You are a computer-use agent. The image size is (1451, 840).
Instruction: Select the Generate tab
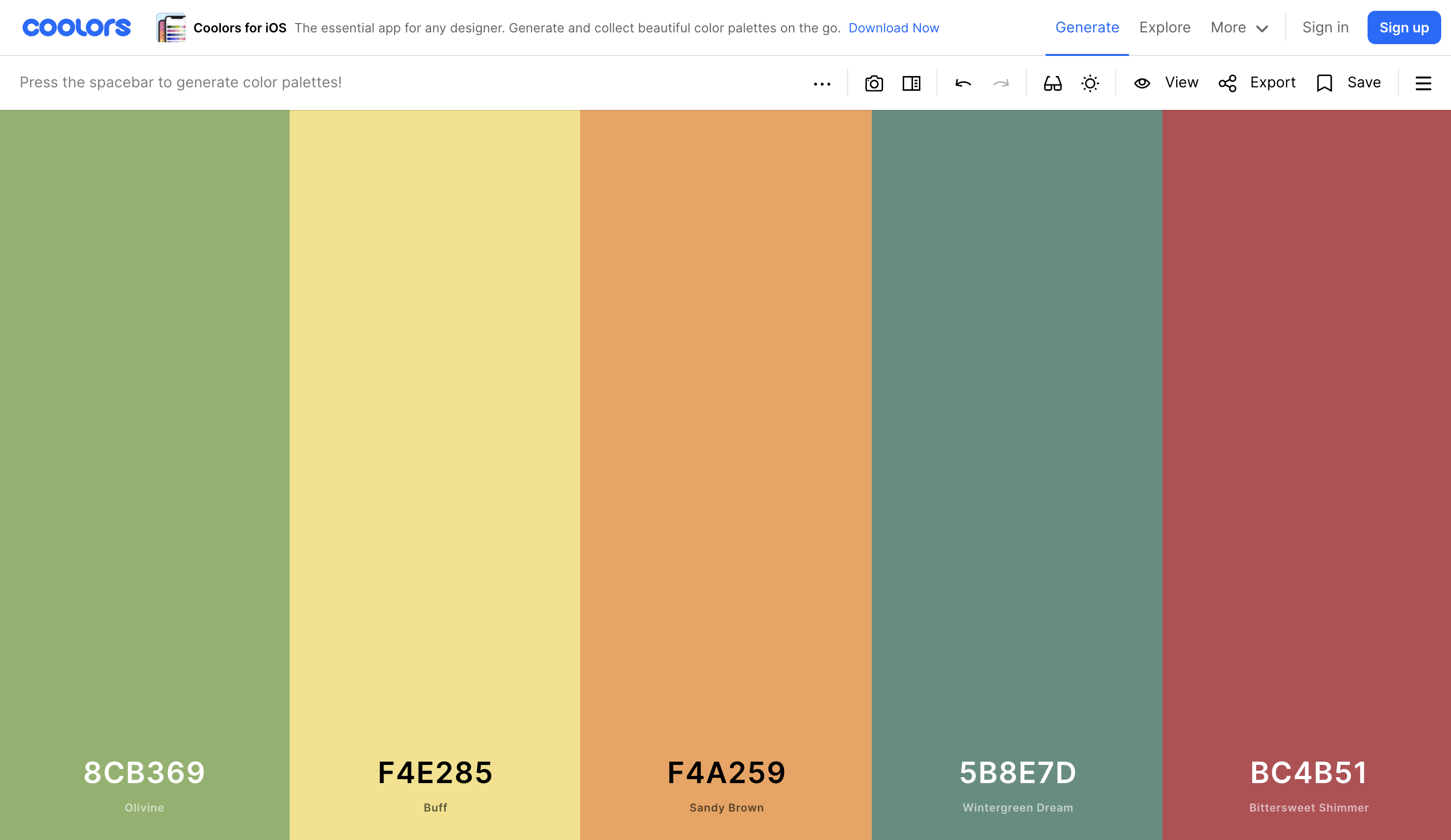coord(1086,27)
